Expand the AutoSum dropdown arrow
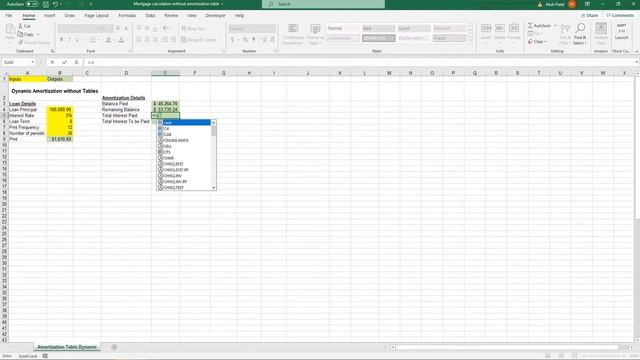 coord(555,25)
